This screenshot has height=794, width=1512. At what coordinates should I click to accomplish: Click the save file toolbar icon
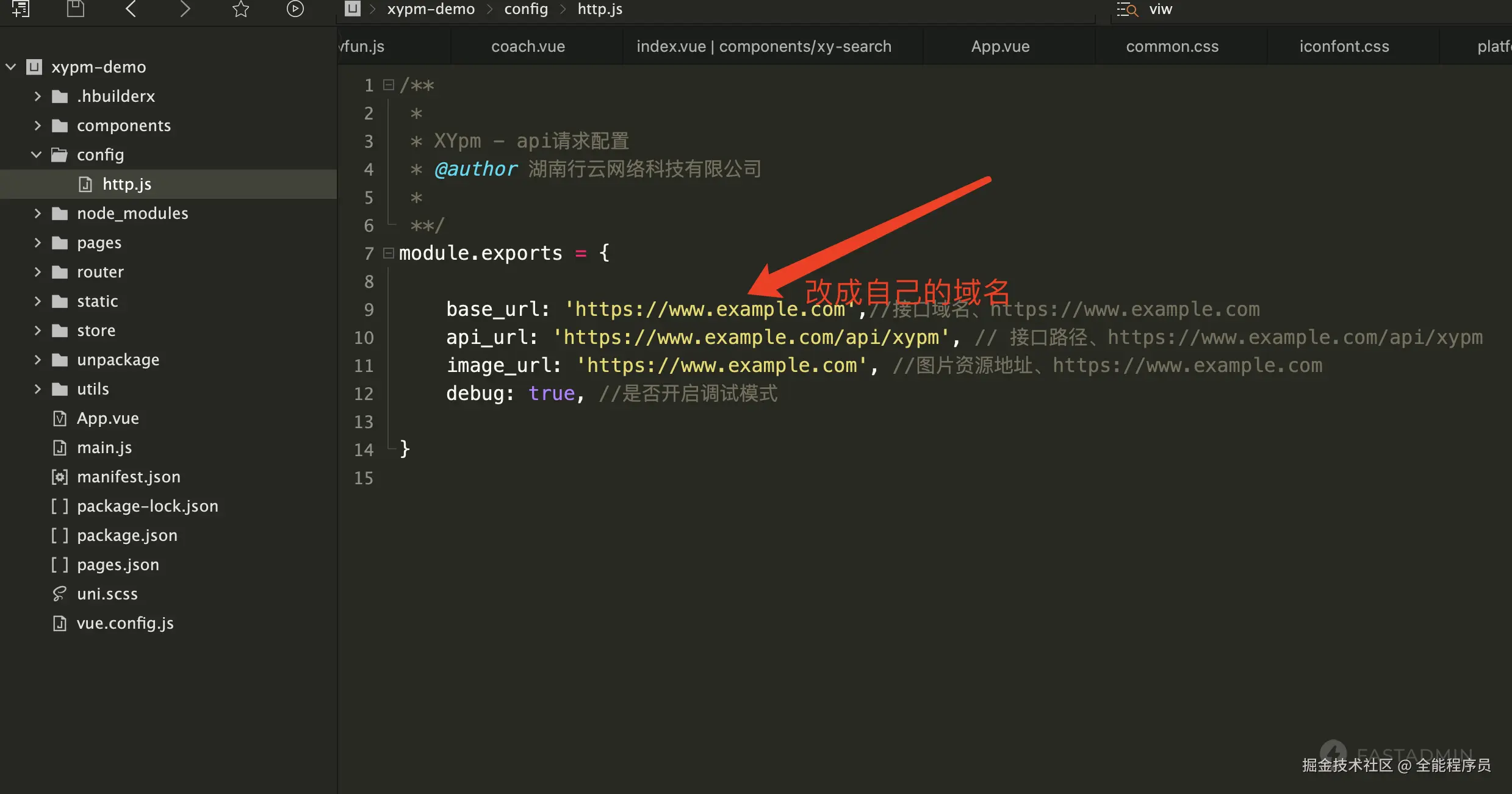75,9
